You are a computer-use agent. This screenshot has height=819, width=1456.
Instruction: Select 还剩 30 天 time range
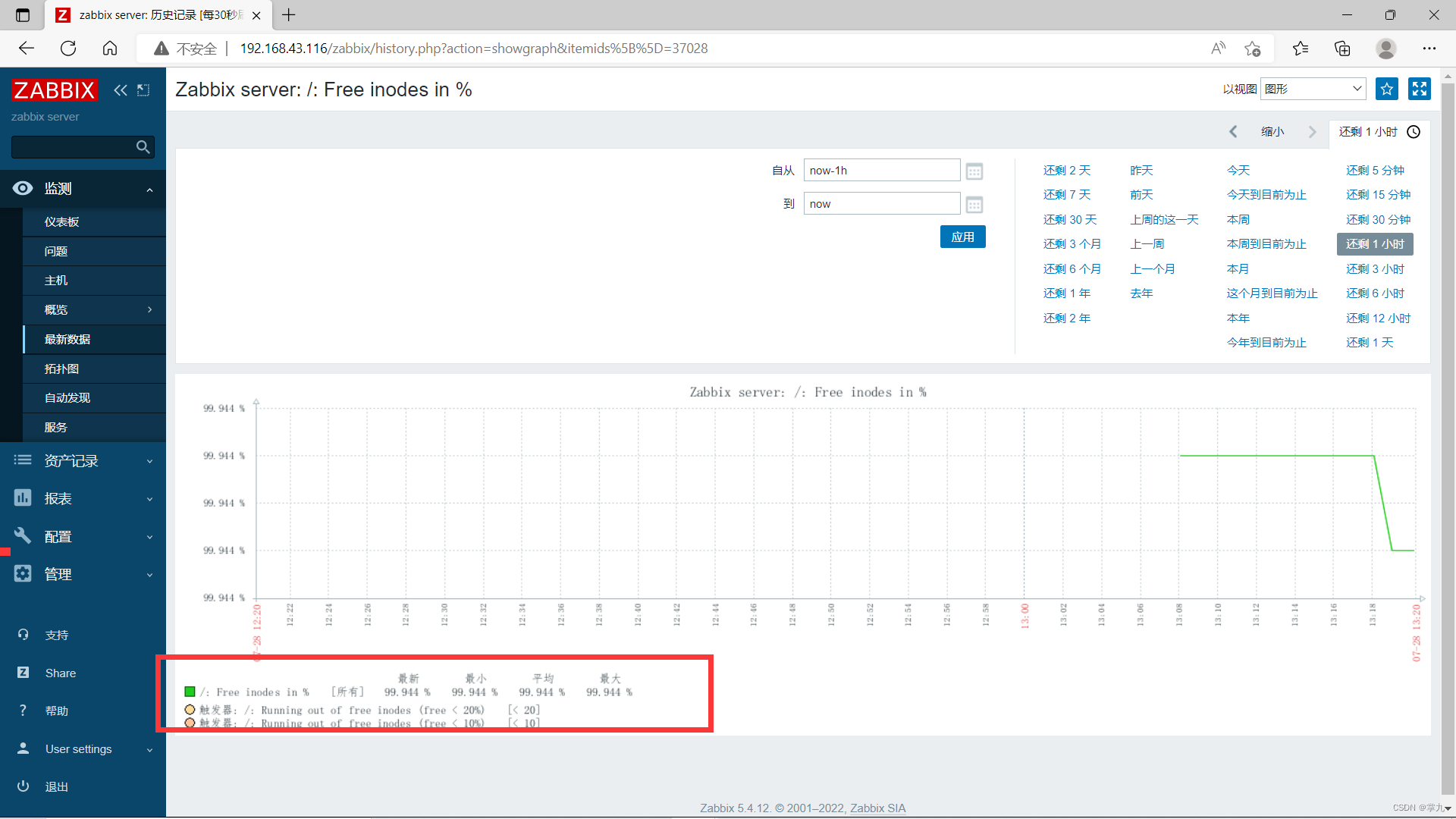(x=1069, y=220)
